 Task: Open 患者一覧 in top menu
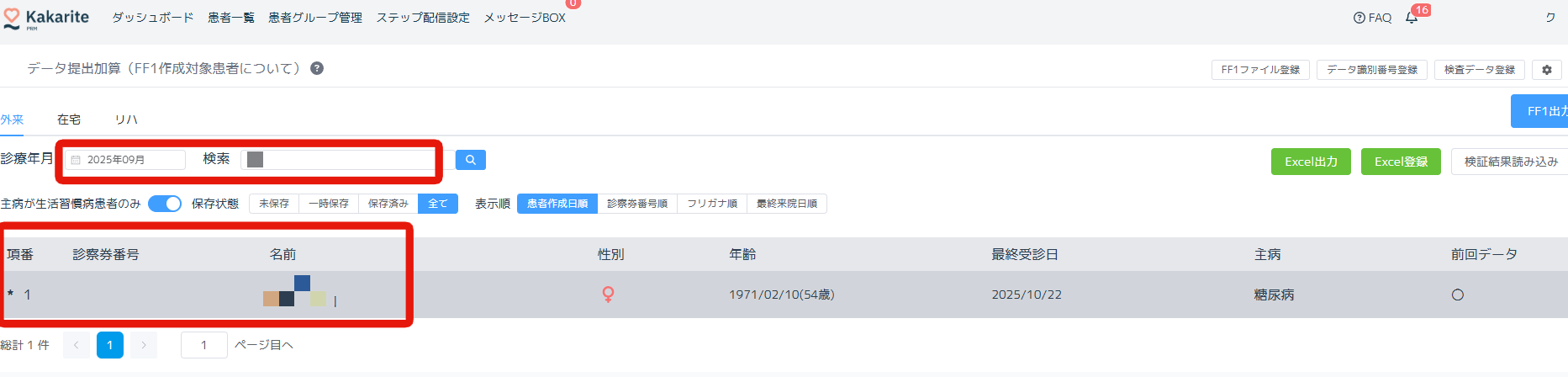pyautogui.click(x=231, y=18)
